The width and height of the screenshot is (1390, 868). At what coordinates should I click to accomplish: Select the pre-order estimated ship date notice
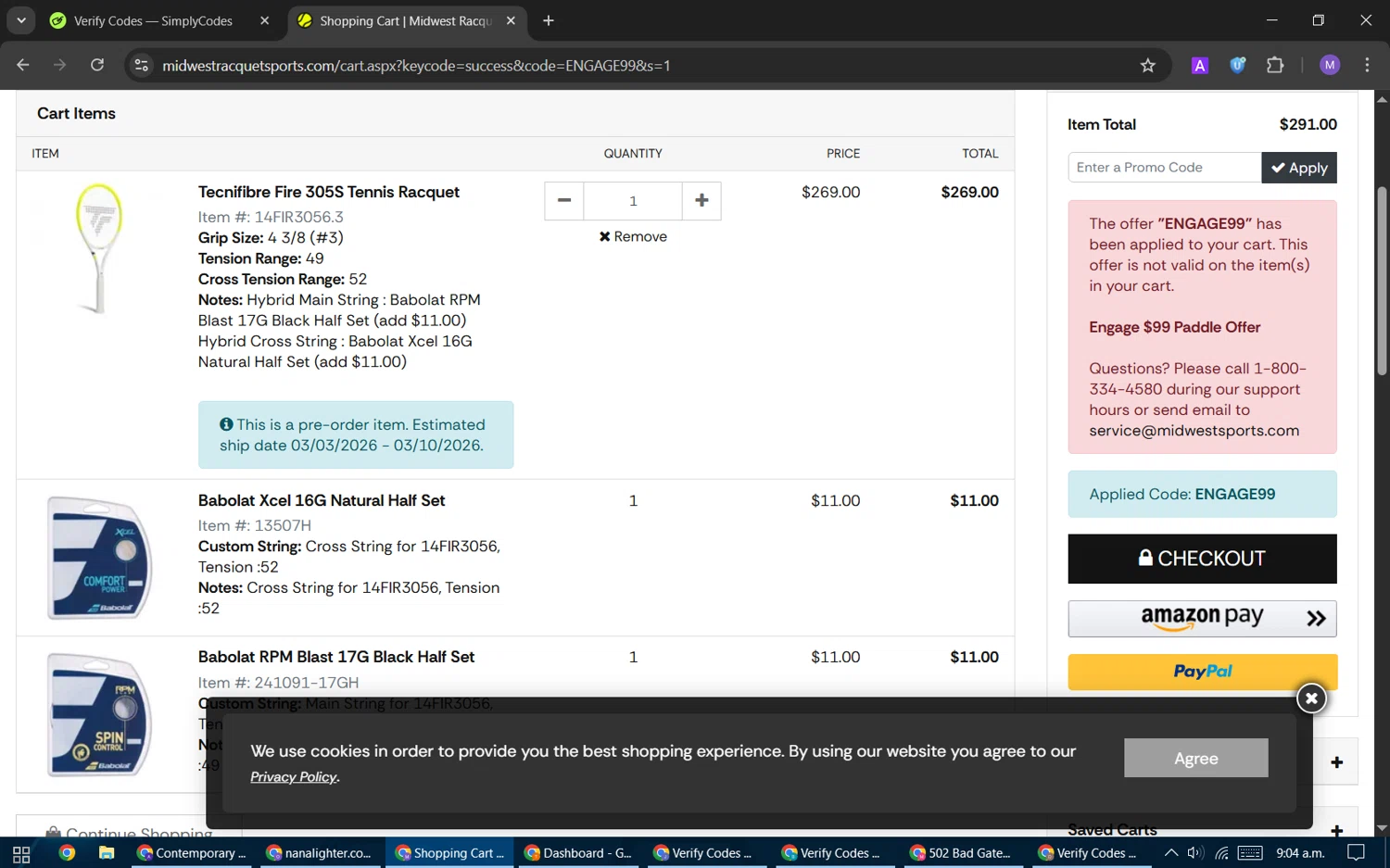[356, 434]
